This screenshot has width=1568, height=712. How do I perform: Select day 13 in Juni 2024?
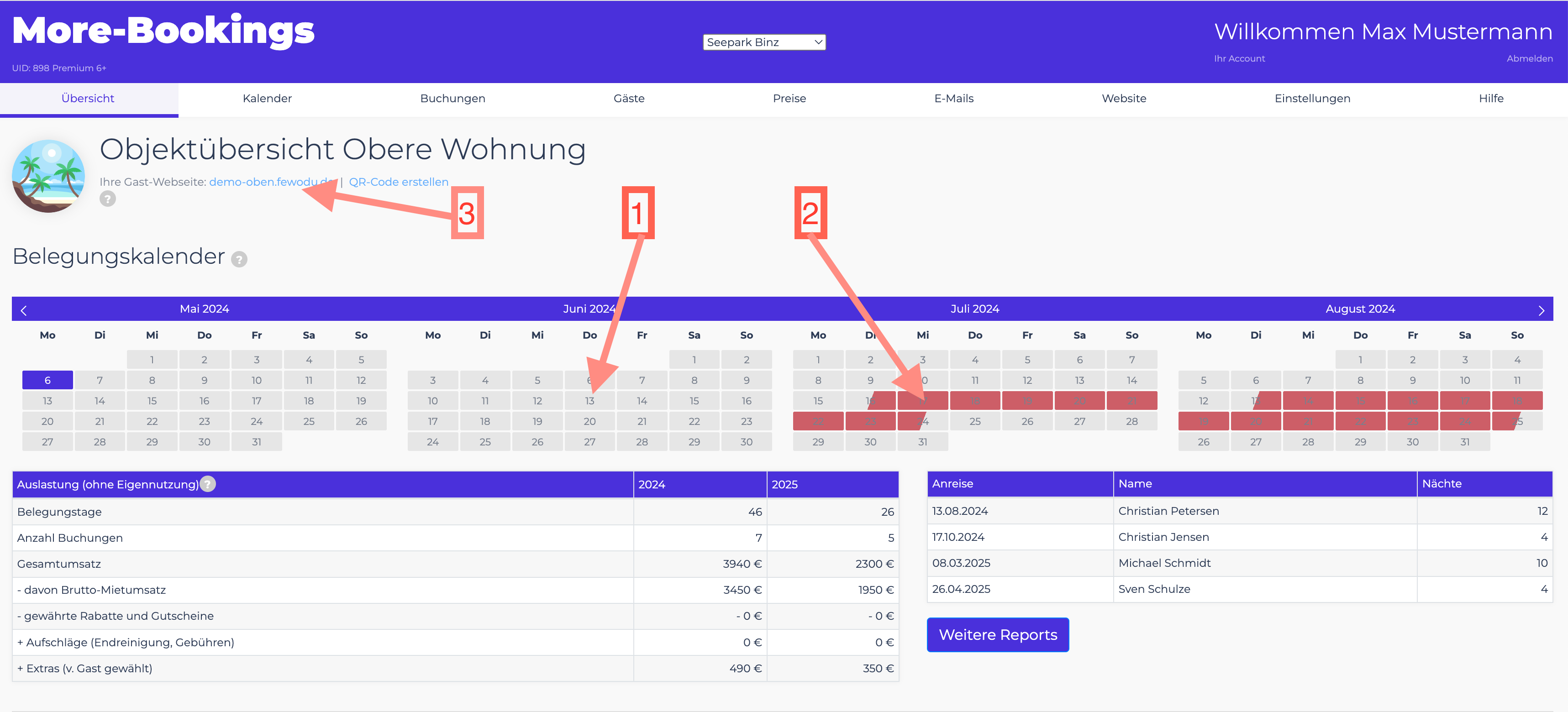click(589, 401)
